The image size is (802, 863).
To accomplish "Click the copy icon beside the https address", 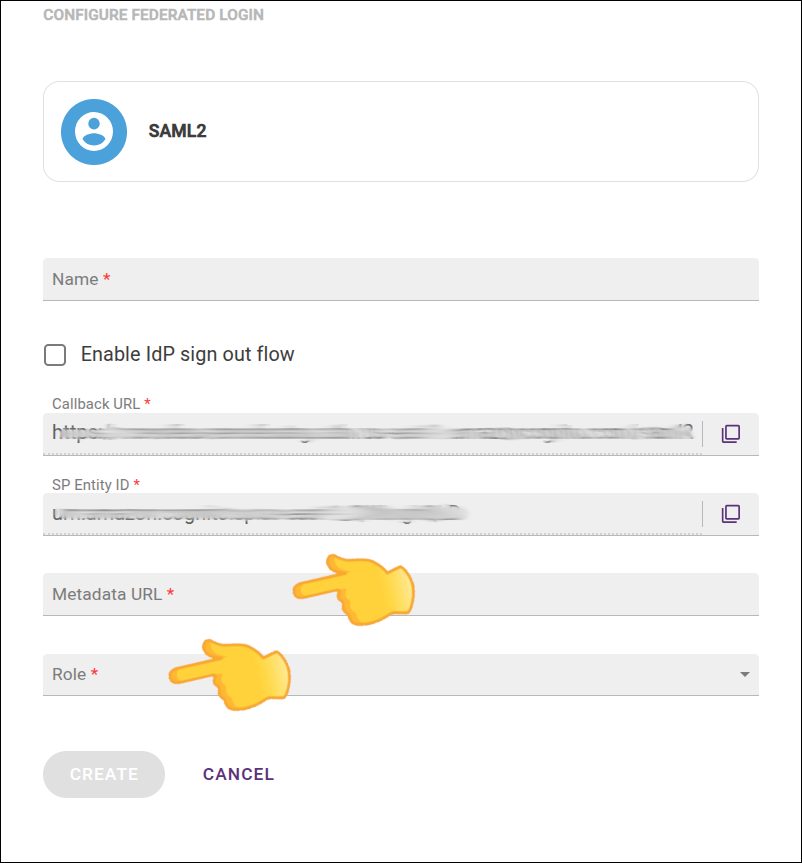I will point(731,432).
